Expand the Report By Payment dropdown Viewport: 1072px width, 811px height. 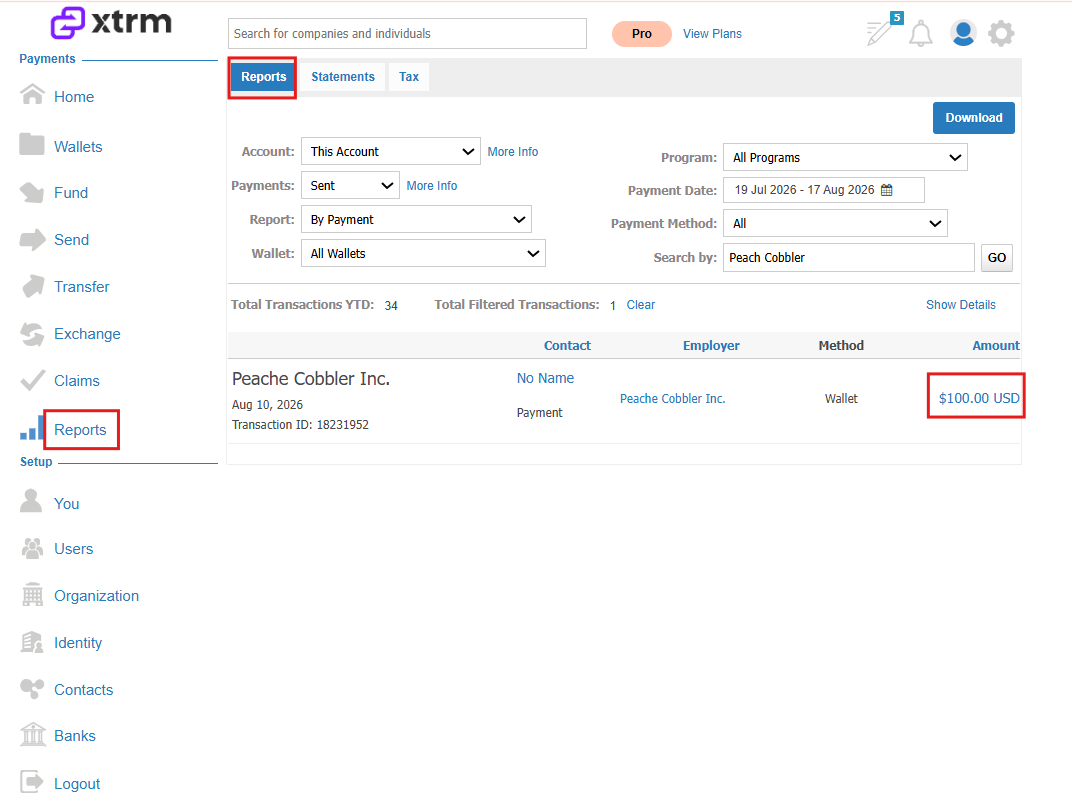[x=416, y=220]
